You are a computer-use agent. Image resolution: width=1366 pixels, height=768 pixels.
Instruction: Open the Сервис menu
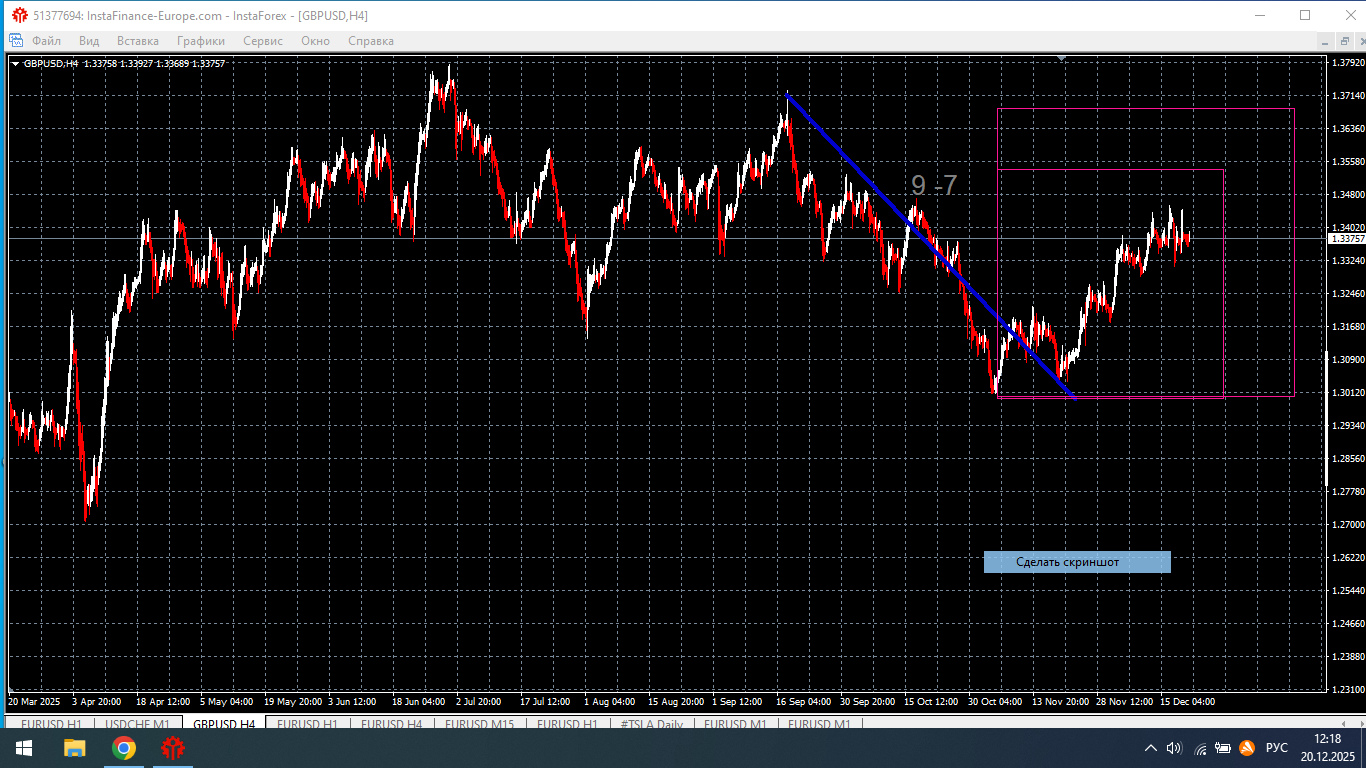(263, 41)
